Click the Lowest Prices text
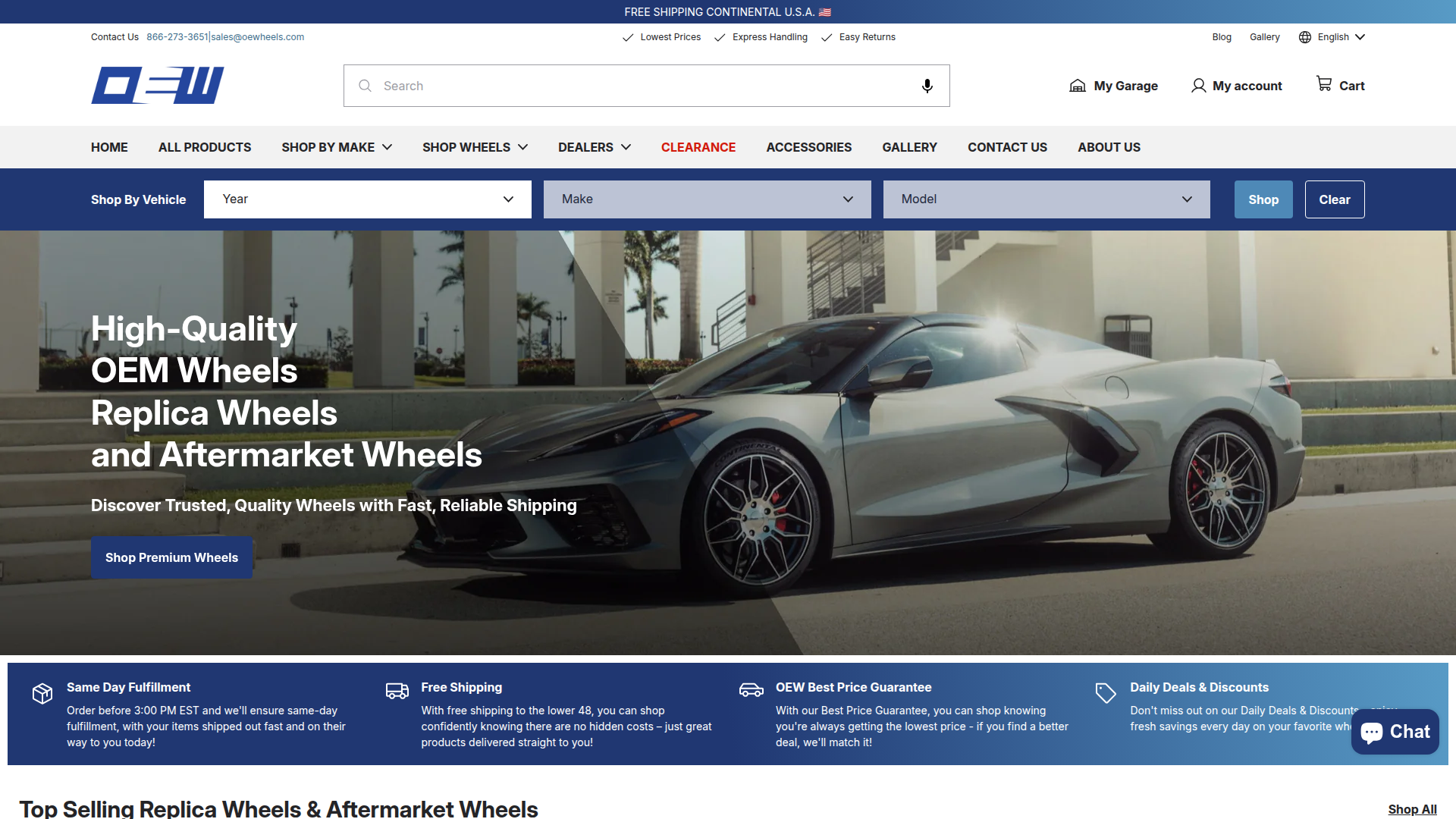1456x819 pixels. point(670,37)
